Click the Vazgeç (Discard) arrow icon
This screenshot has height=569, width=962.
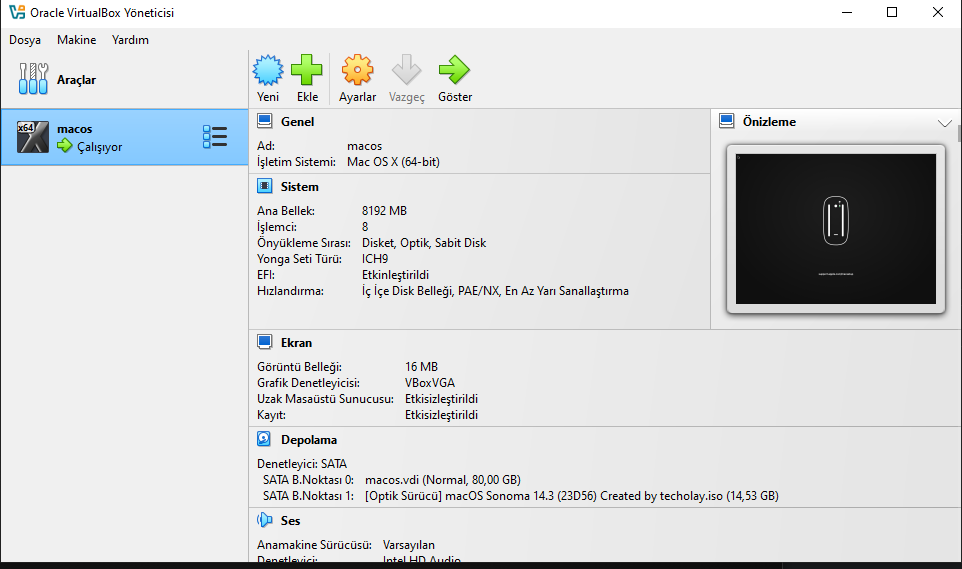coord(406,70)
